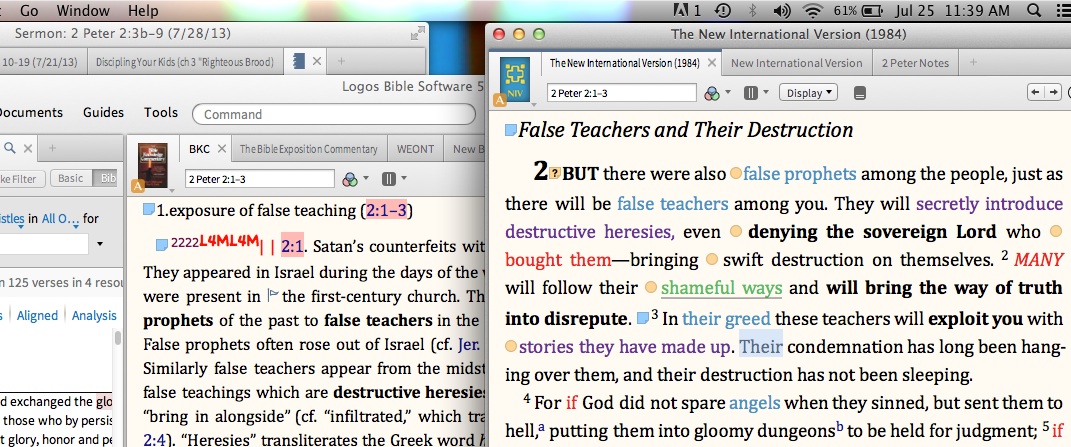Click orange dot before 'shameful ways'
1071x447 pixels.
click(650, 288)
